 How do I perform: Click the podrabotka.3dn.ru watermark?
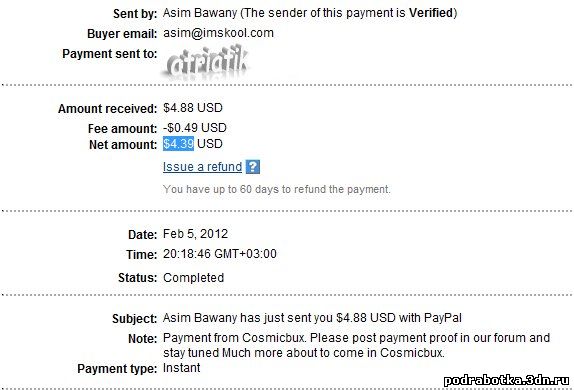tap(507, 381)
